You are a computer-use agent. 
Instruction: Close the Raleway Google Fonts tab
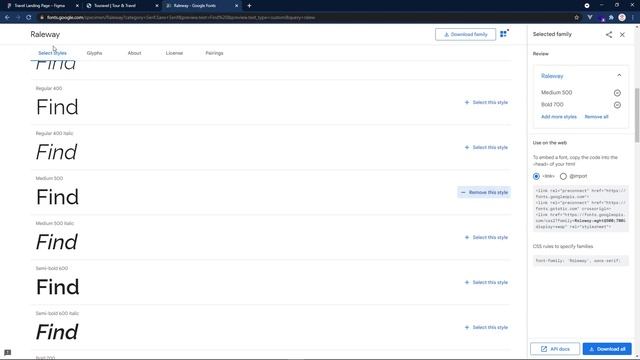point(236,6)
